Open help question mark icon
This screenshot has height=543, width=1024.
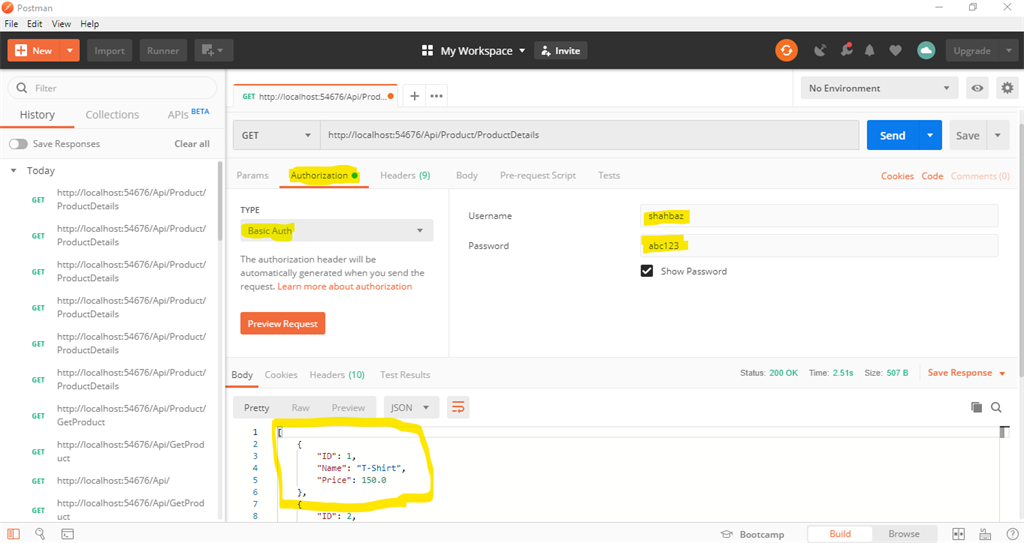(1012, 534)
